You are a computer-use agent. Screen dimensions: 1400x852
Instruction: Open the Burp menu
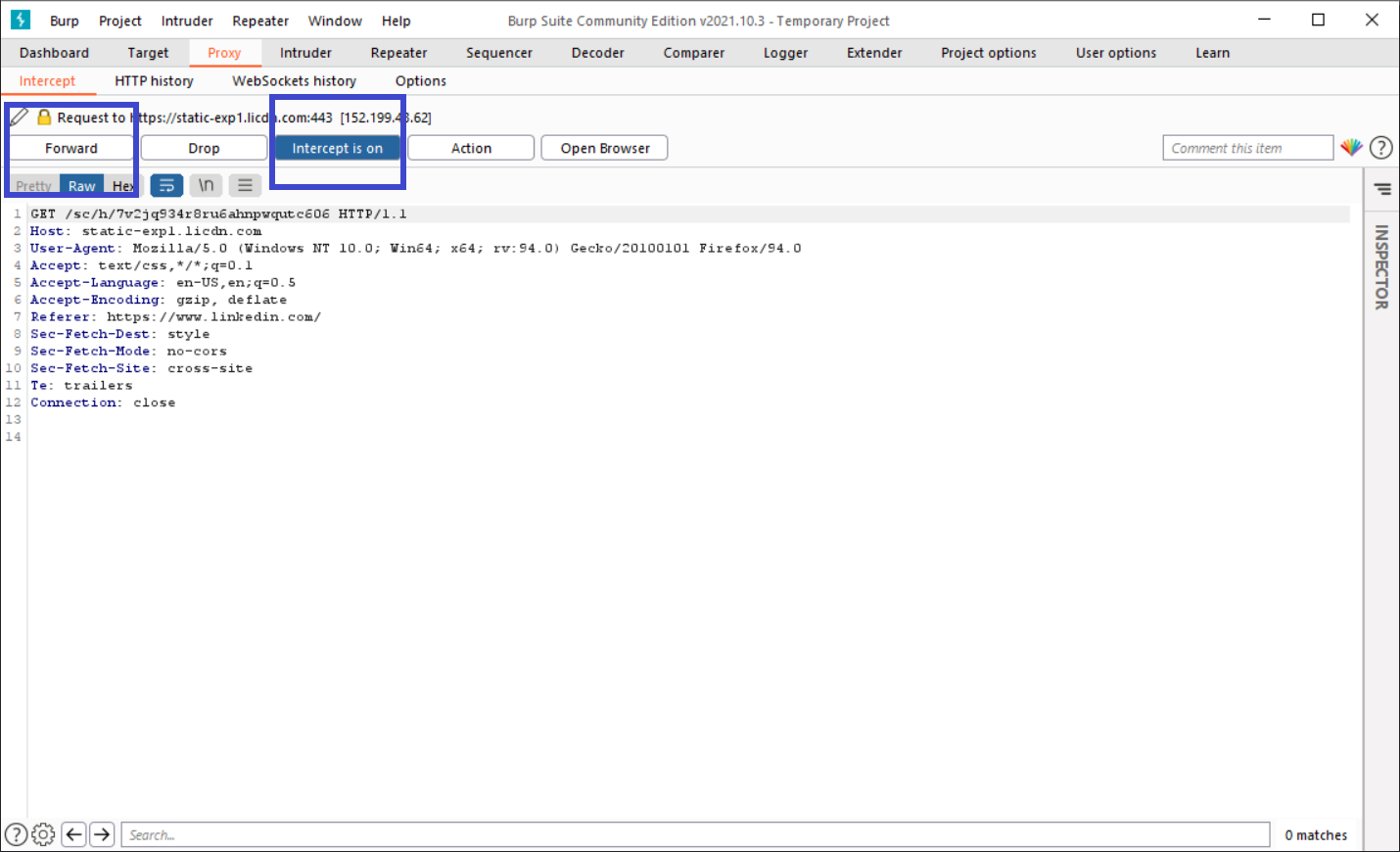(65, 21)
